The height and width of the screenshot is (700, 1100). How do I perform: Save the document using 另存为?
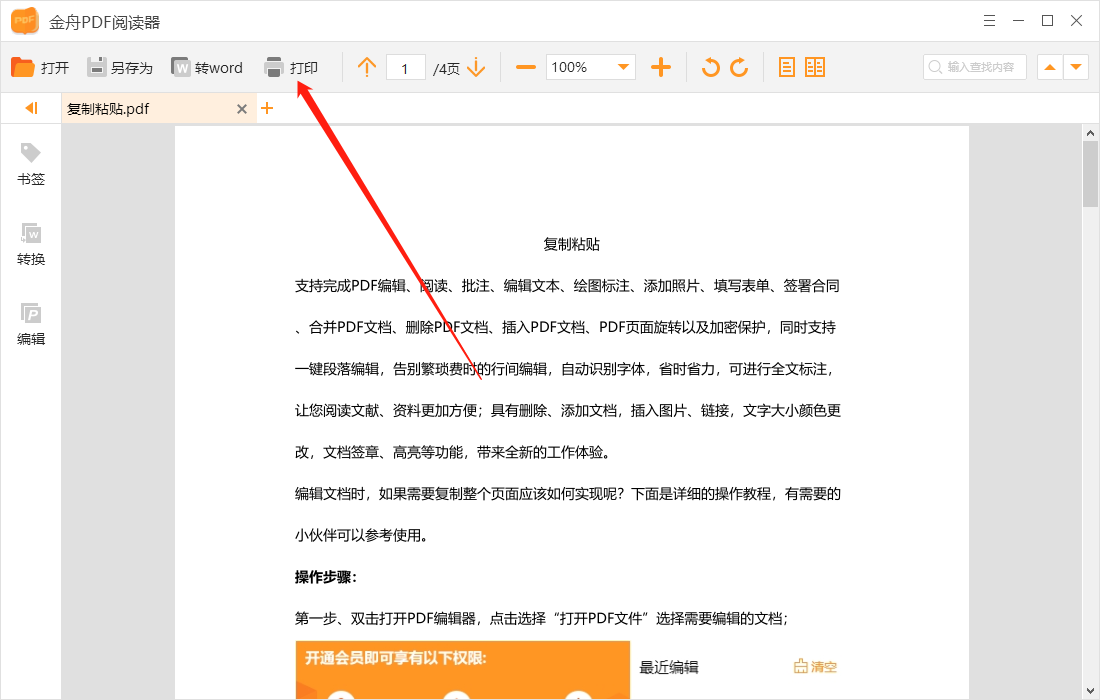tap(119, 67)
